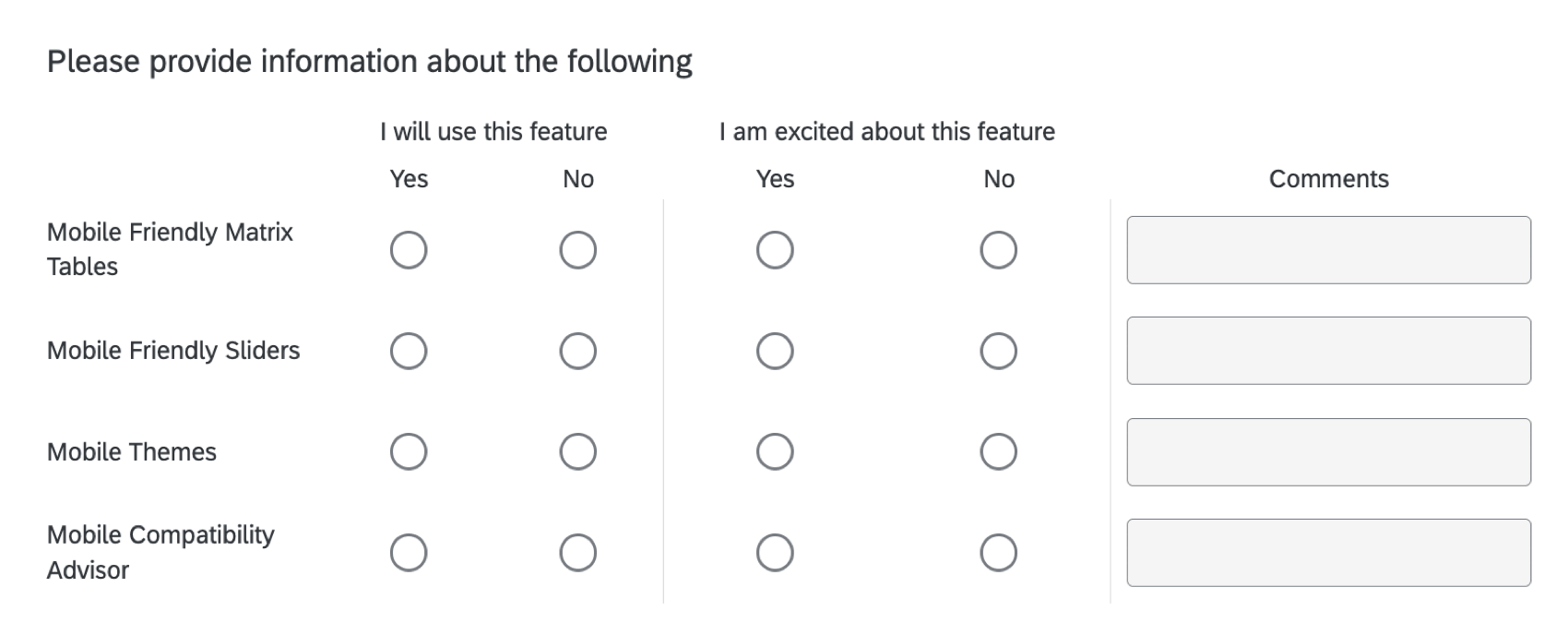
Task: Mark No for excitement about Mobile Friendly Sliders
Action: 998,350
